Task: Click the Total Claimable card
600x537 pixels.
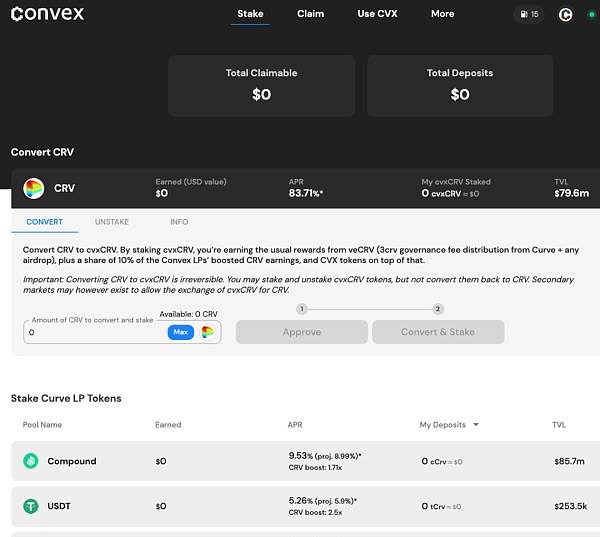Action: (x=262, y=85)
